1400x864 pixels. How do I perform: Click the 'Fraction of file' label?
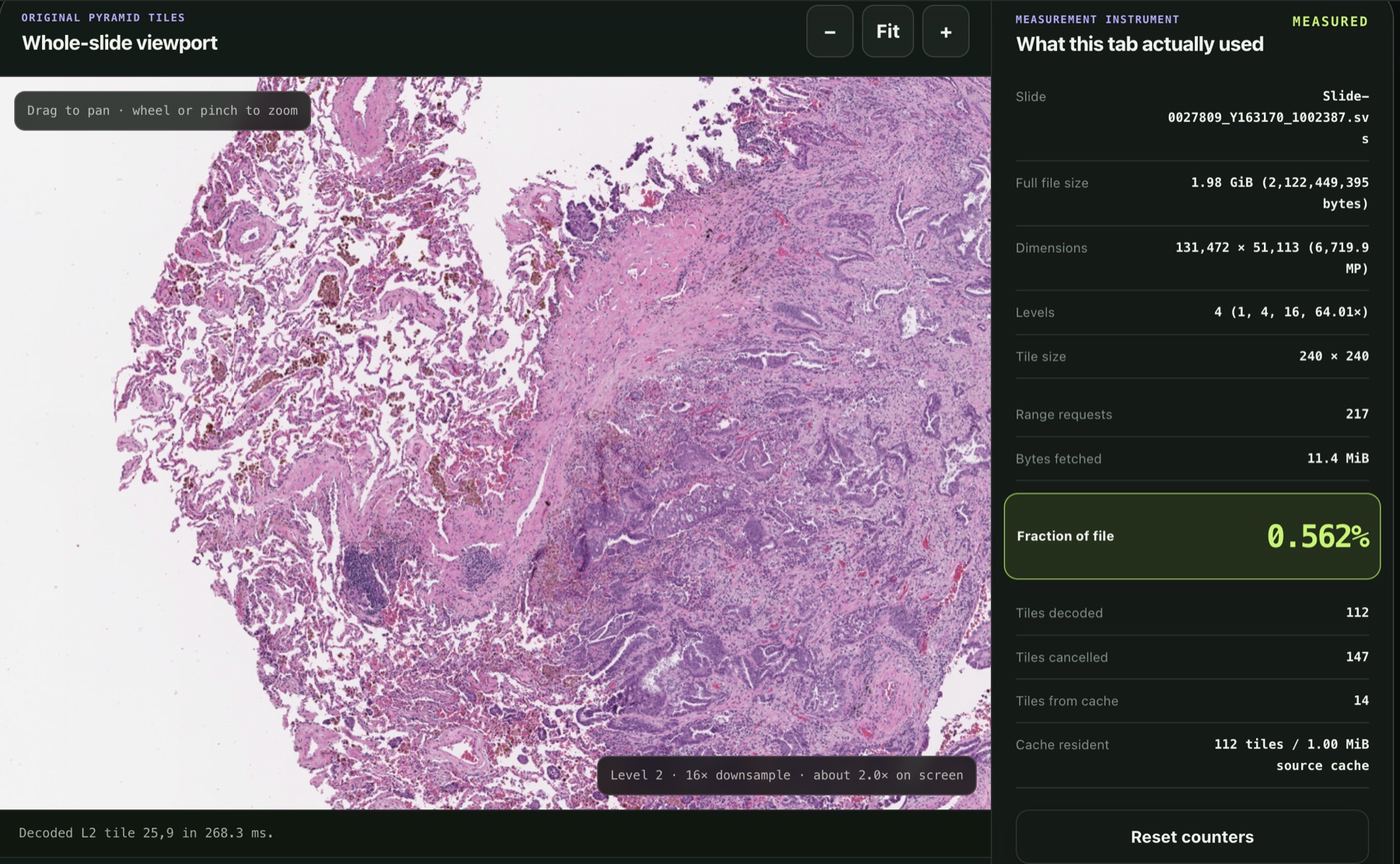click(x=1065, y=536)
